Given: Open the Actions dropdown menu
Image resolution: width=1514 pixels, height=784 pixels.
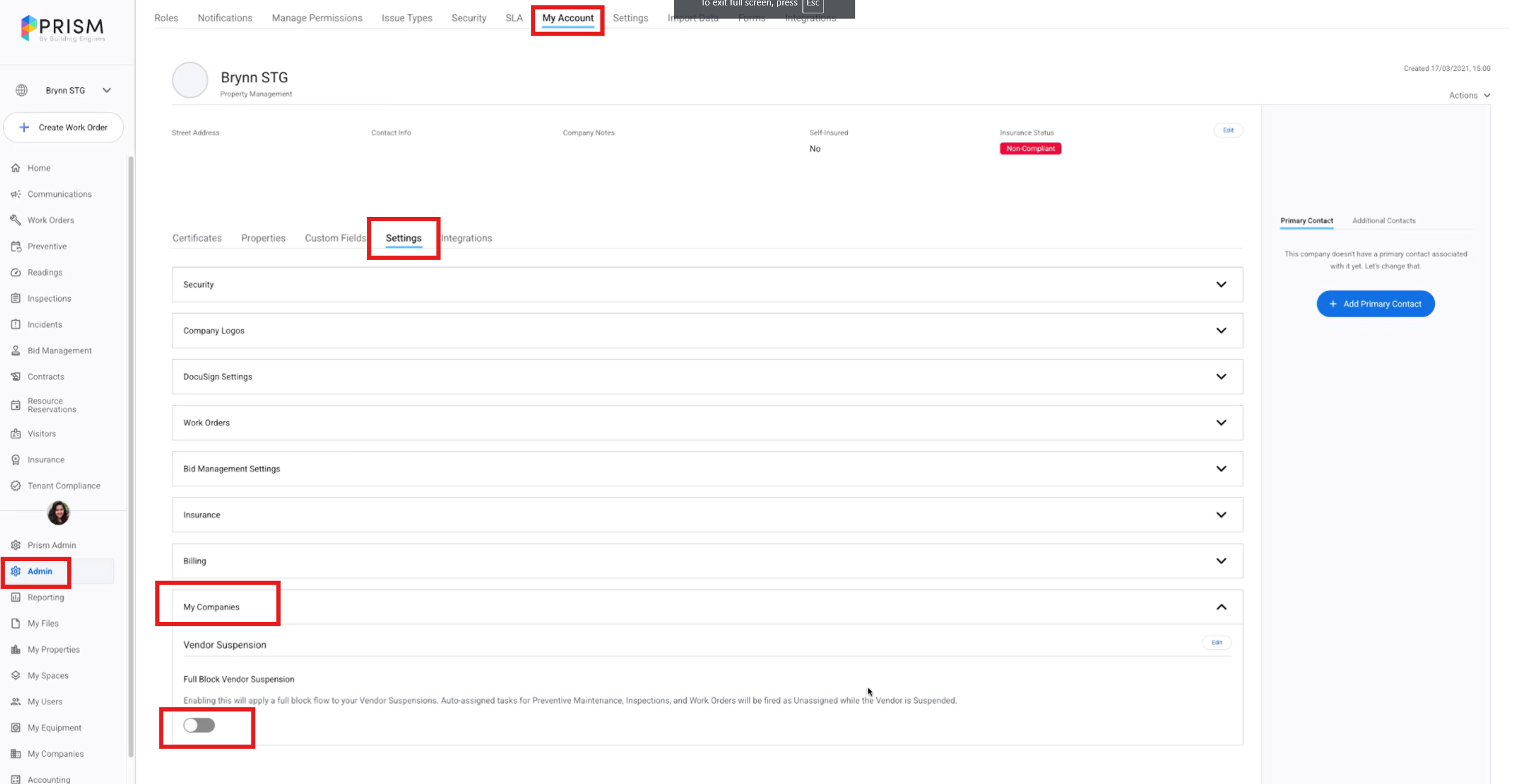Looking at the screenshot, I should click(x=1469, y=96).
